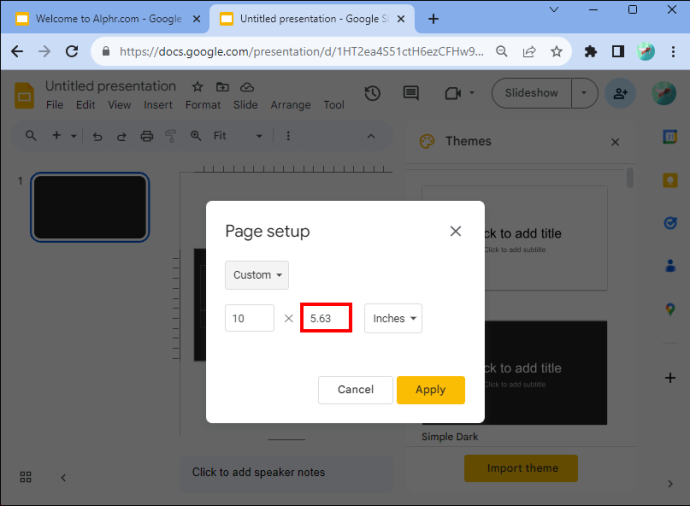Open the Inches unit dropdown

coord(393,318)
